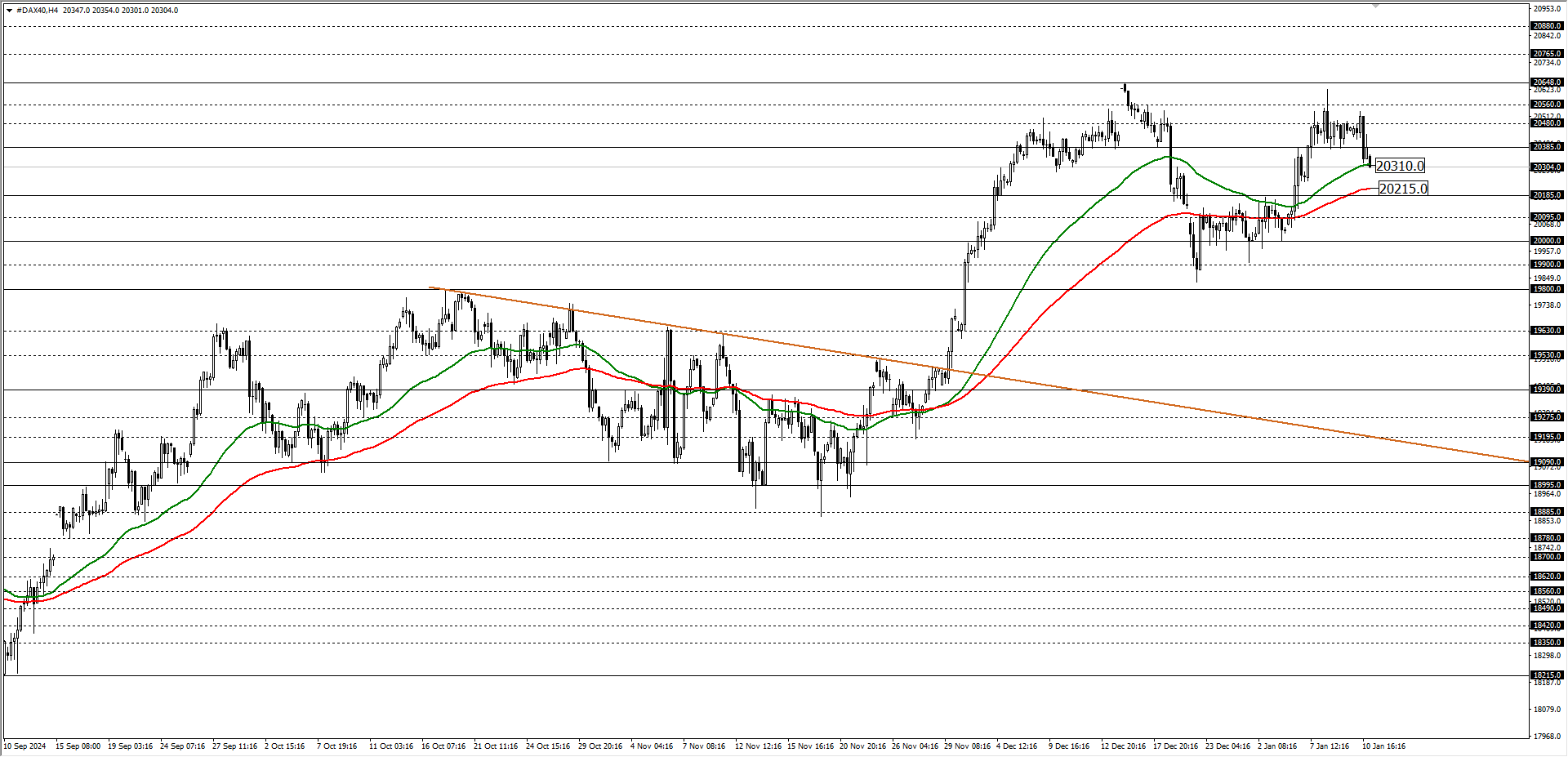
Task: Click the 18350.0 price level label
Action: coord(1547,643)
